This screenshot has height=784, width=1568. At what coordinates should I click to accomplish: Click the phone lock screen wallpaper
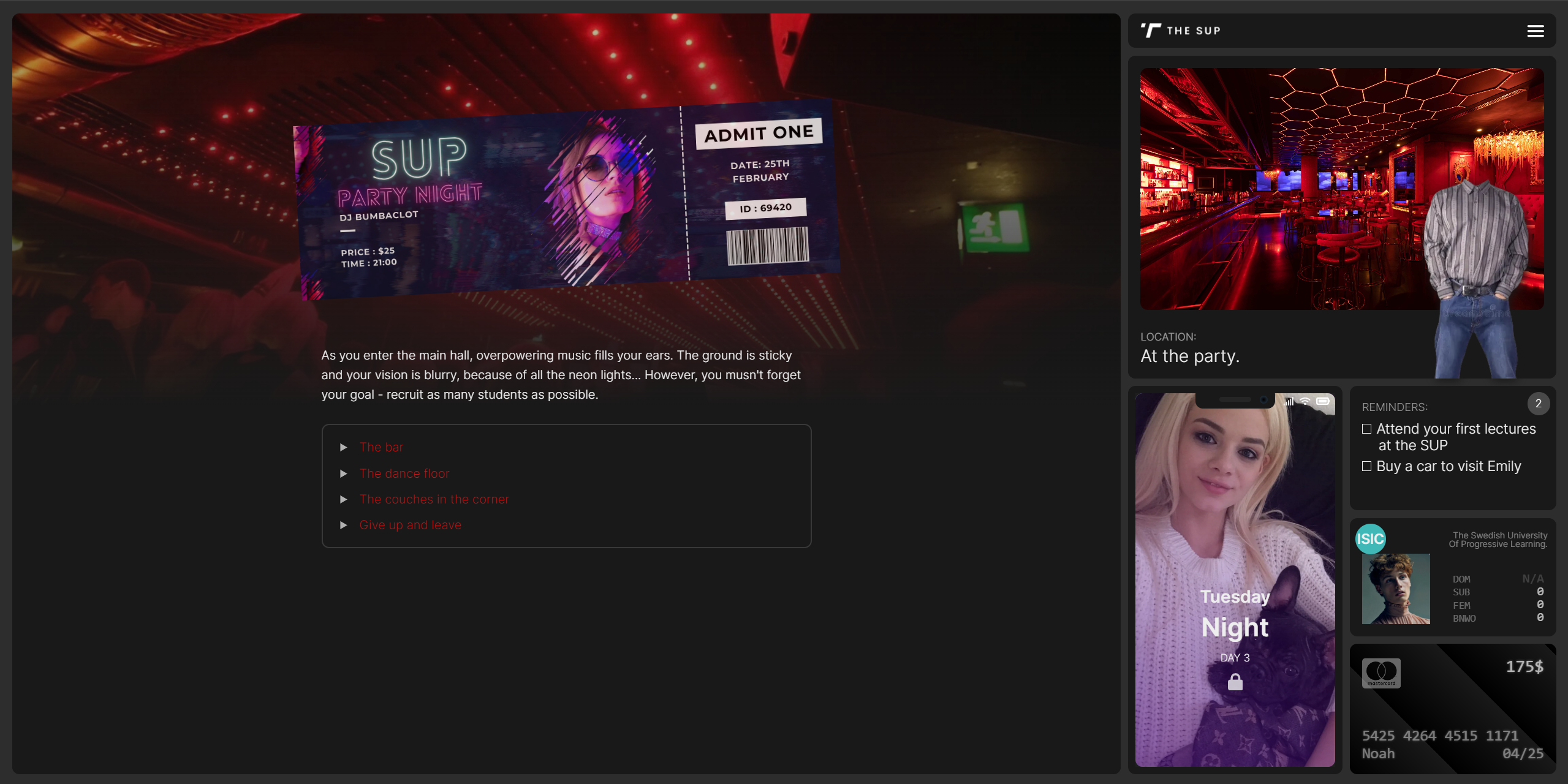pyautogui.click(x=1235, y=579)
